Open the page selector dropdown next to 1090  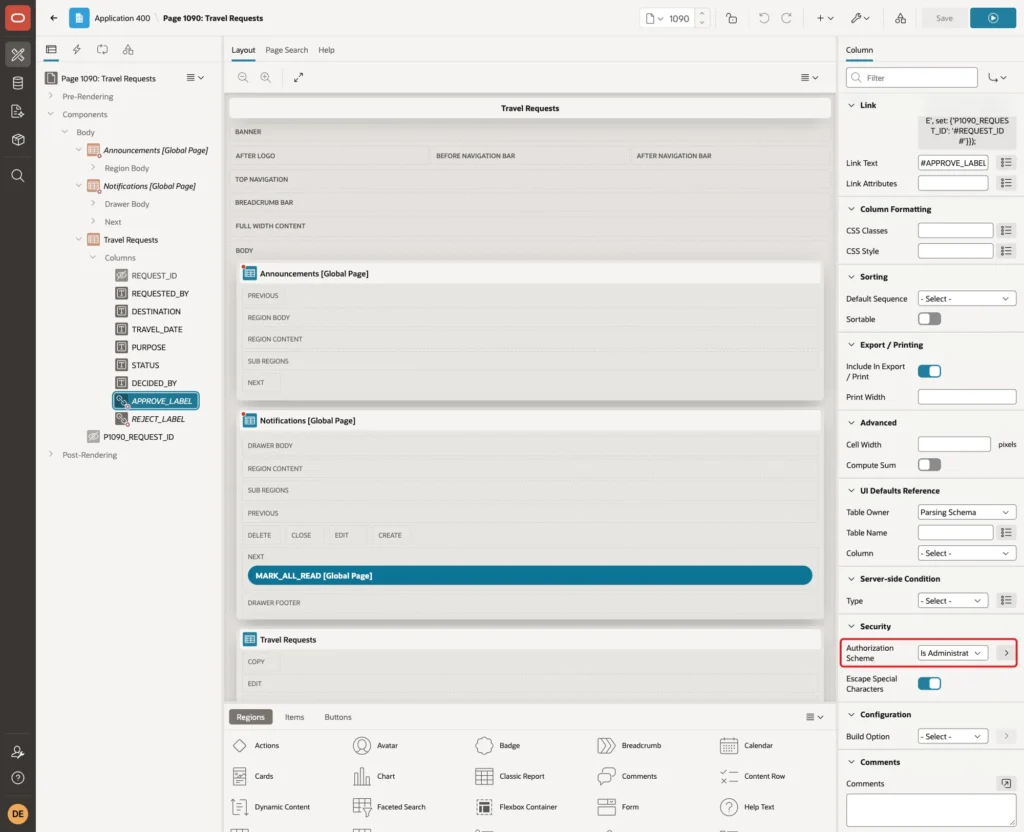click(654, 18)
